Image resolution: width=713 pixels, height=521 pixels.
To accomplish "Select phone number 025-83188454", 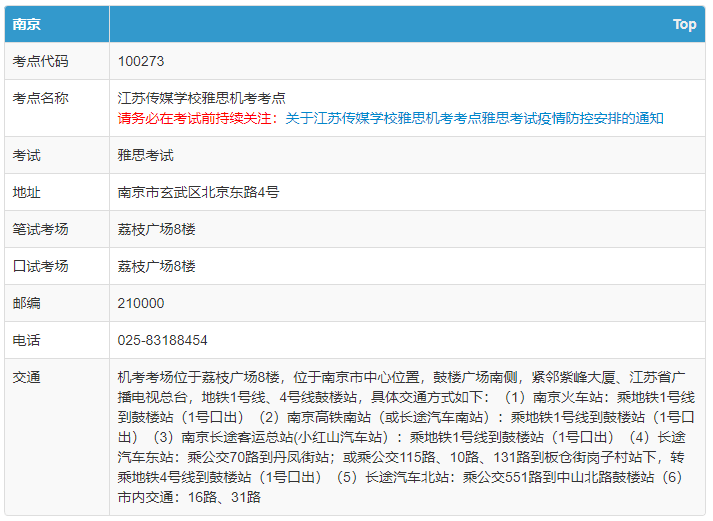I will [x=162, y=340].
